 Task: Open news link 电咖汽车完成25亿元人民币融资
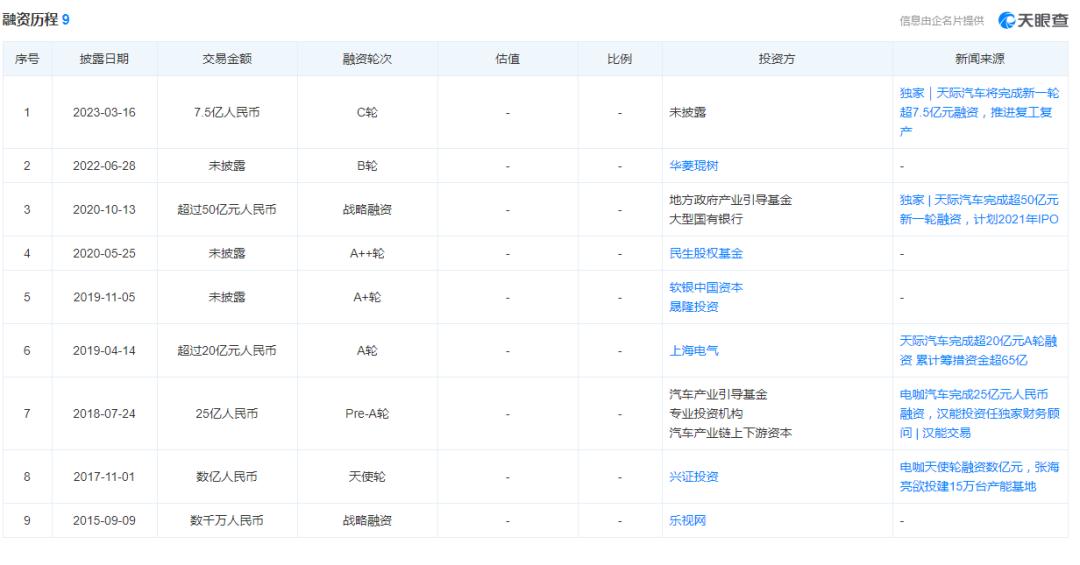point(979,413)
